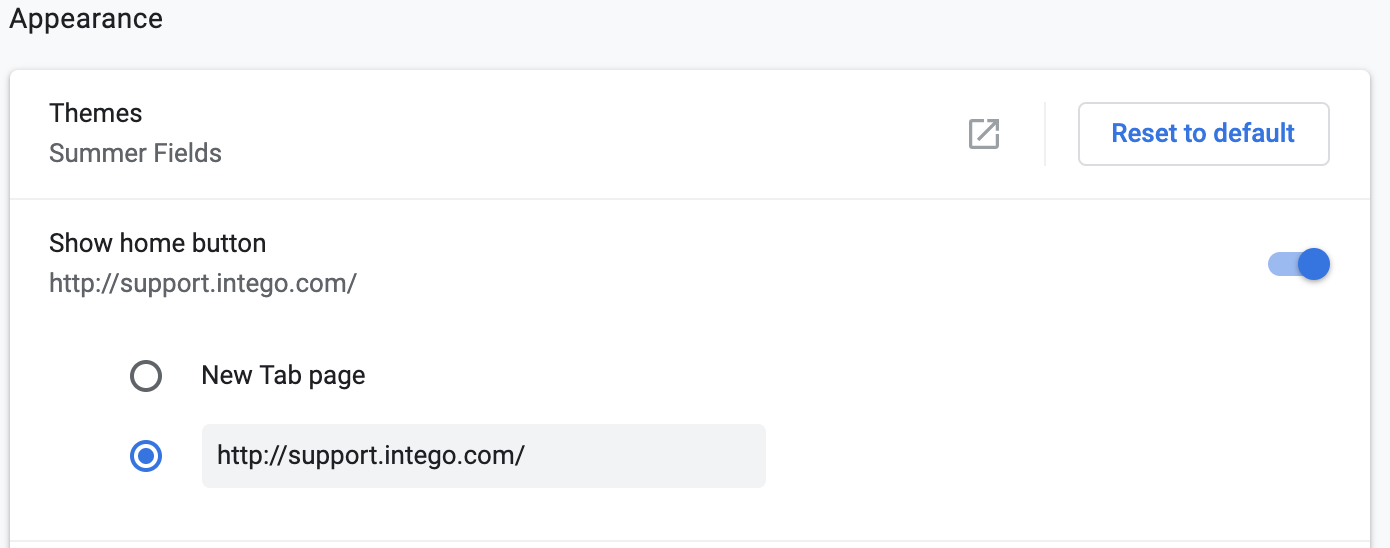
Task: Click the Summer Fields theme name
Action: [135, 153]
